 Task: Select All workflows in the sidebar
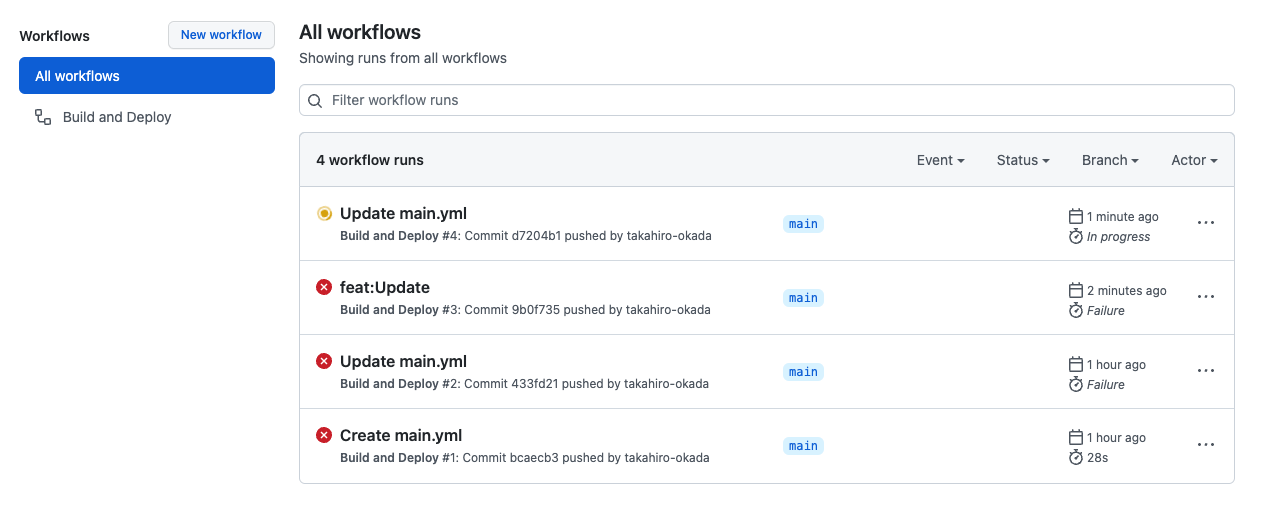coord(147,76)
